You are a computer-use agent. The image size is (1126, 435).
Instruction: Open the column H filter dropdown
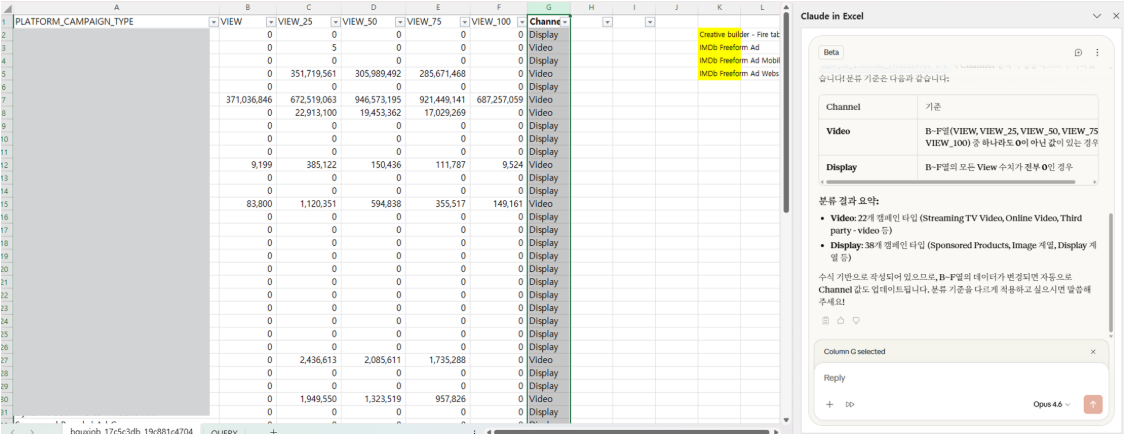point(607,22)
